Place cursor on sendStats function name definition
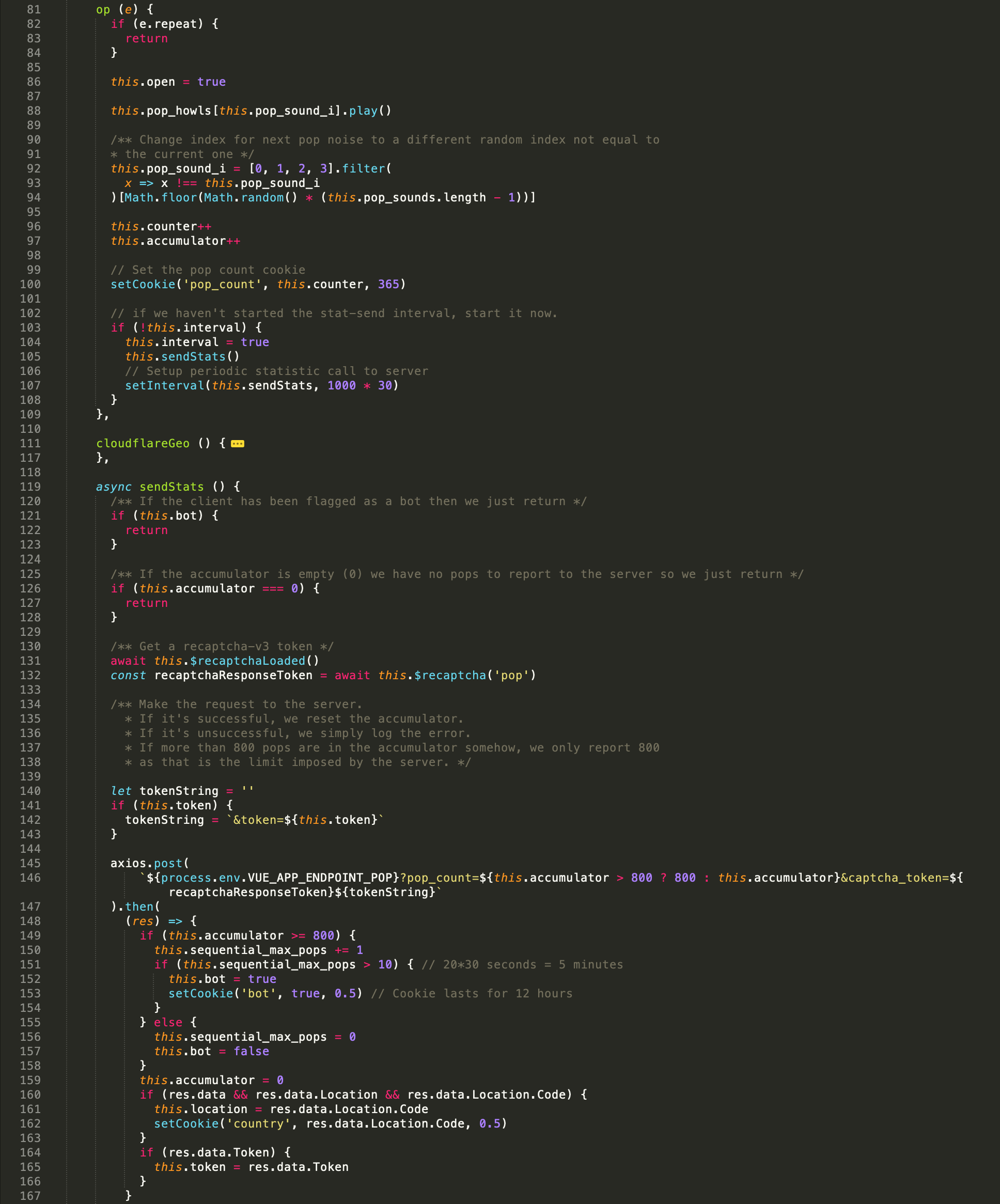The width and height of the screenshot is (1000, 1204). 171,487
